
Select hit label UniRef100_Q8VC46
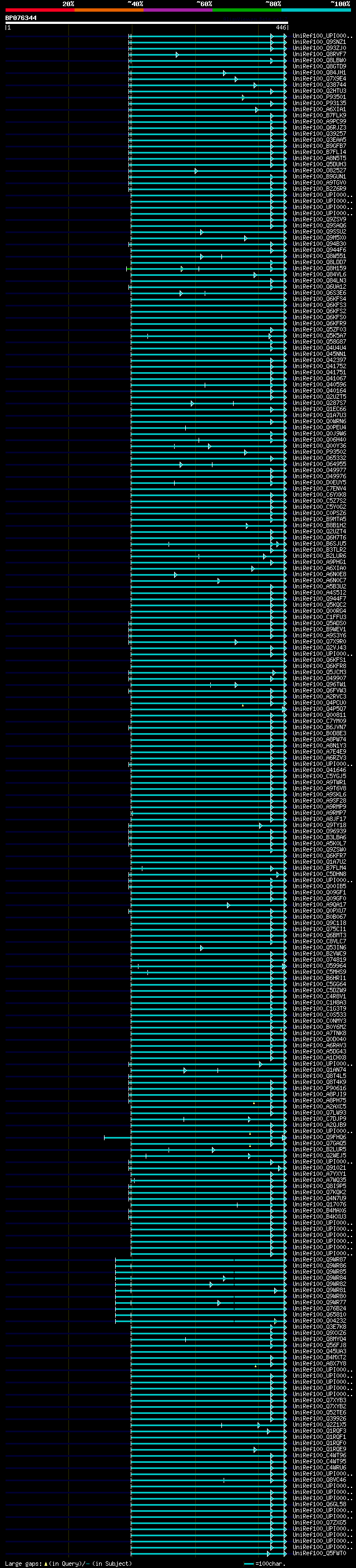(319, 1480)
